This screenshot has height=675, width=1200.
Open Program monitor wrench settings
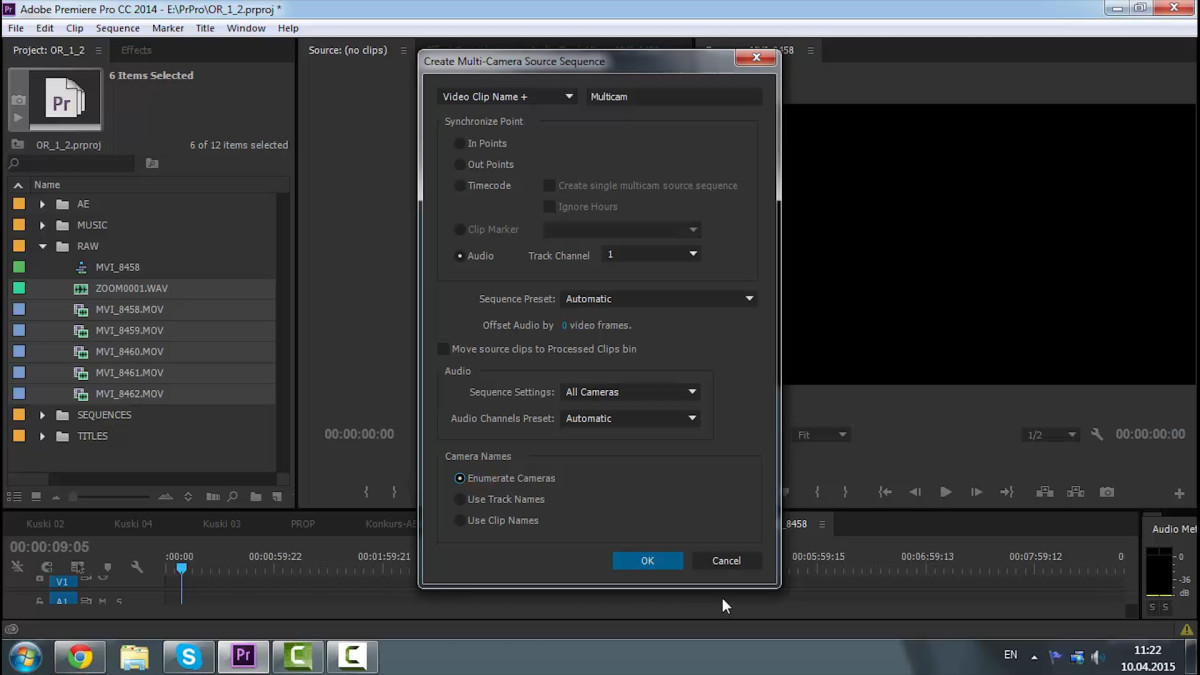click(x=1097, y=435)
